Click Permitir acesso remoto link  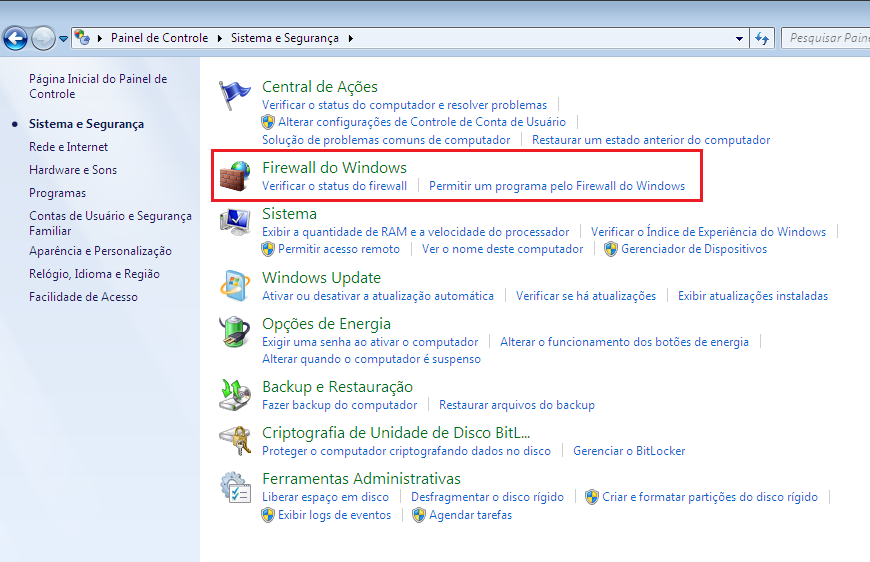pos(339,249)
